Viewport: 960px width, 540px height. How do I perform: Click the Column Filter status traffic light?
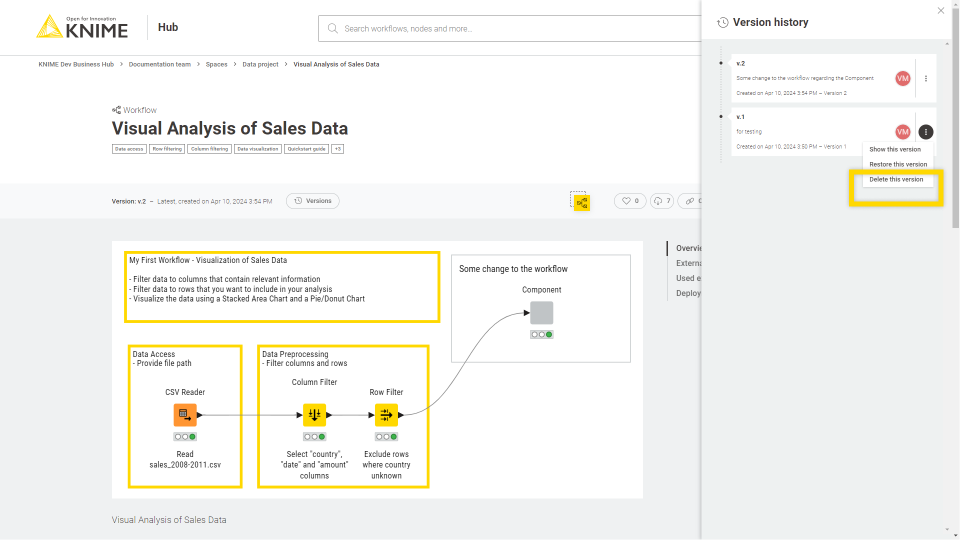tap(315, 437)
